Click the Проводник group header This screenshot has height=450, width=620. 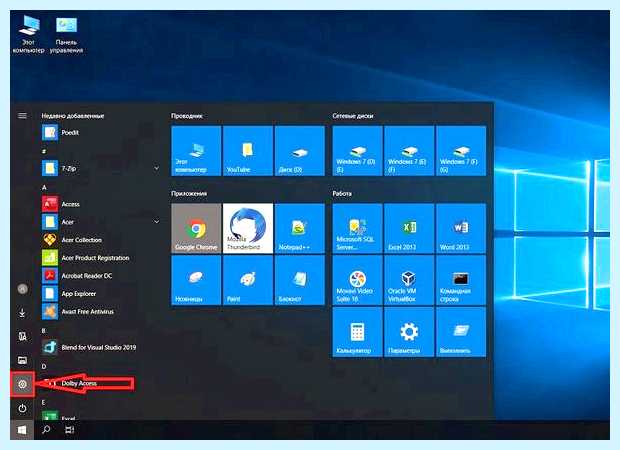tap(187, 116)
